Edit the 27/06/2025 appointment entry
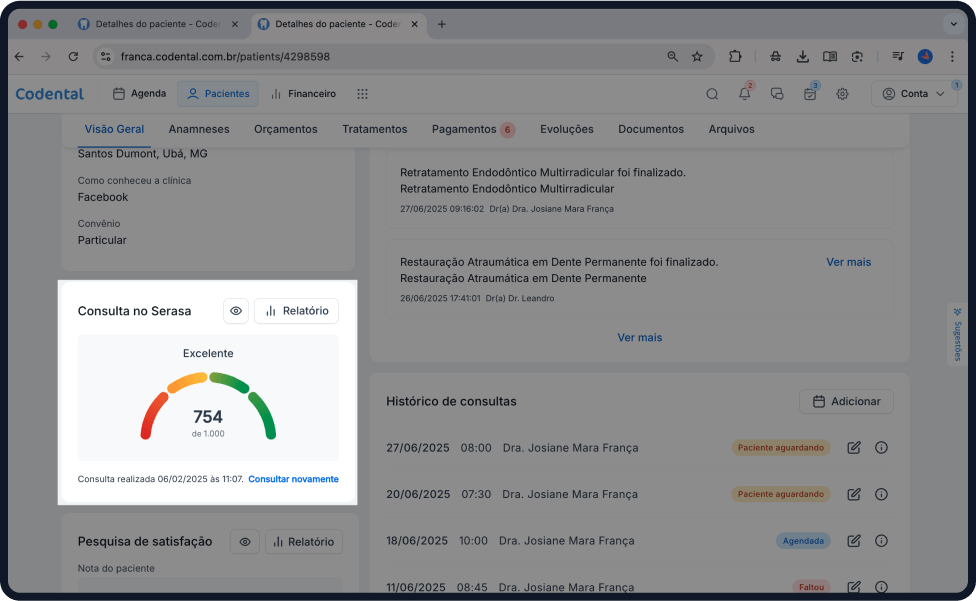976x601 pixels. pyautogui.click(x=853, y=448)
